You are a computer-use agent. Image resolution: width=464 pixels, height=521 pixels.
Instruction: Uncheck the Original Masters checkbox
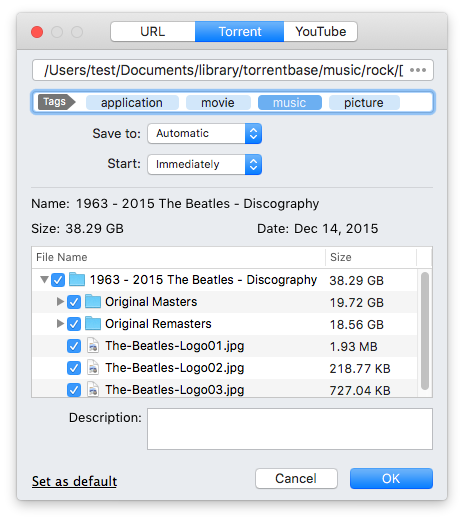point(74,302)
